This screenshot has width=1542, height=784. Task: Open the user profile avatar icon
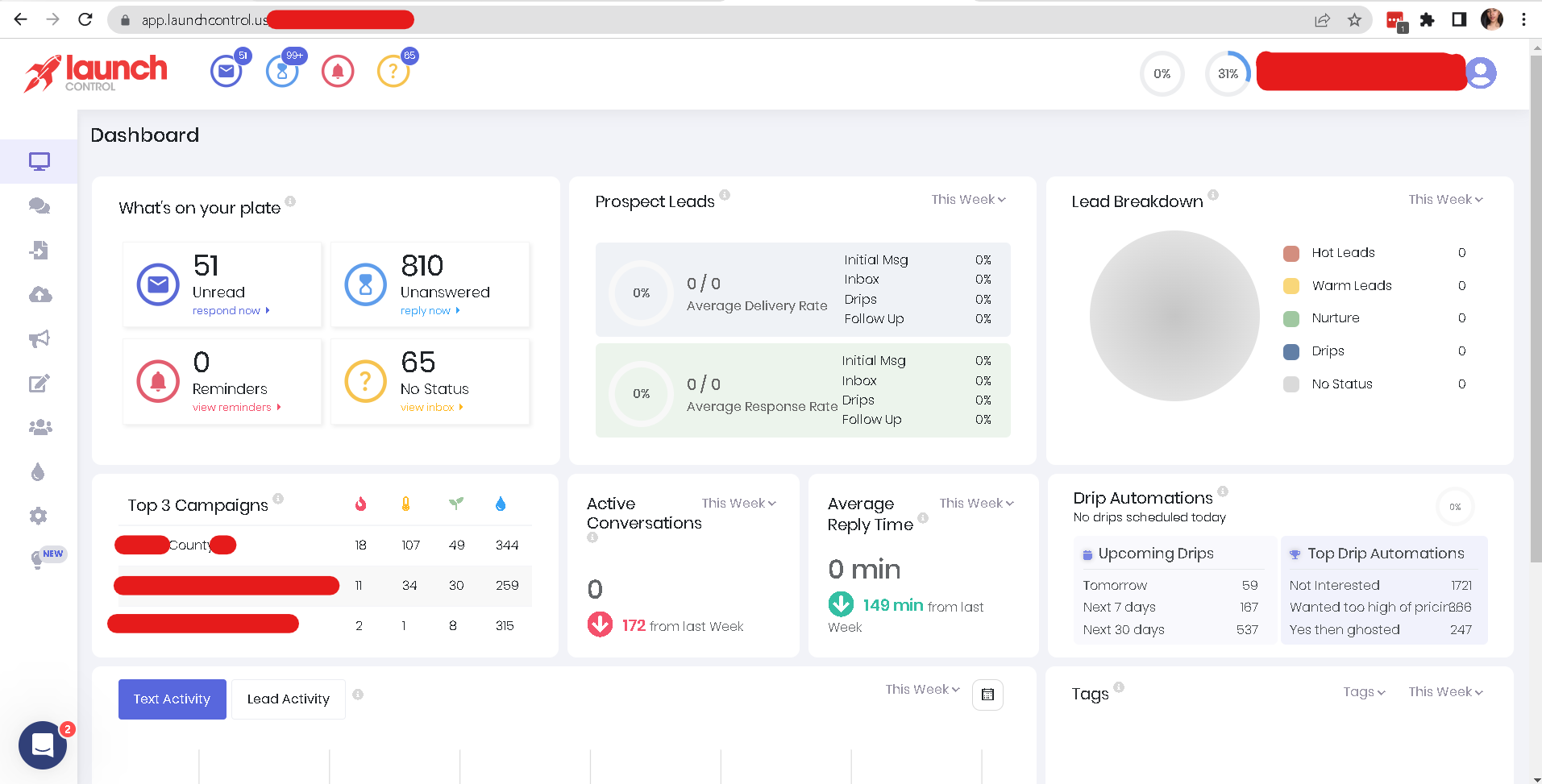click(1481, 73)
